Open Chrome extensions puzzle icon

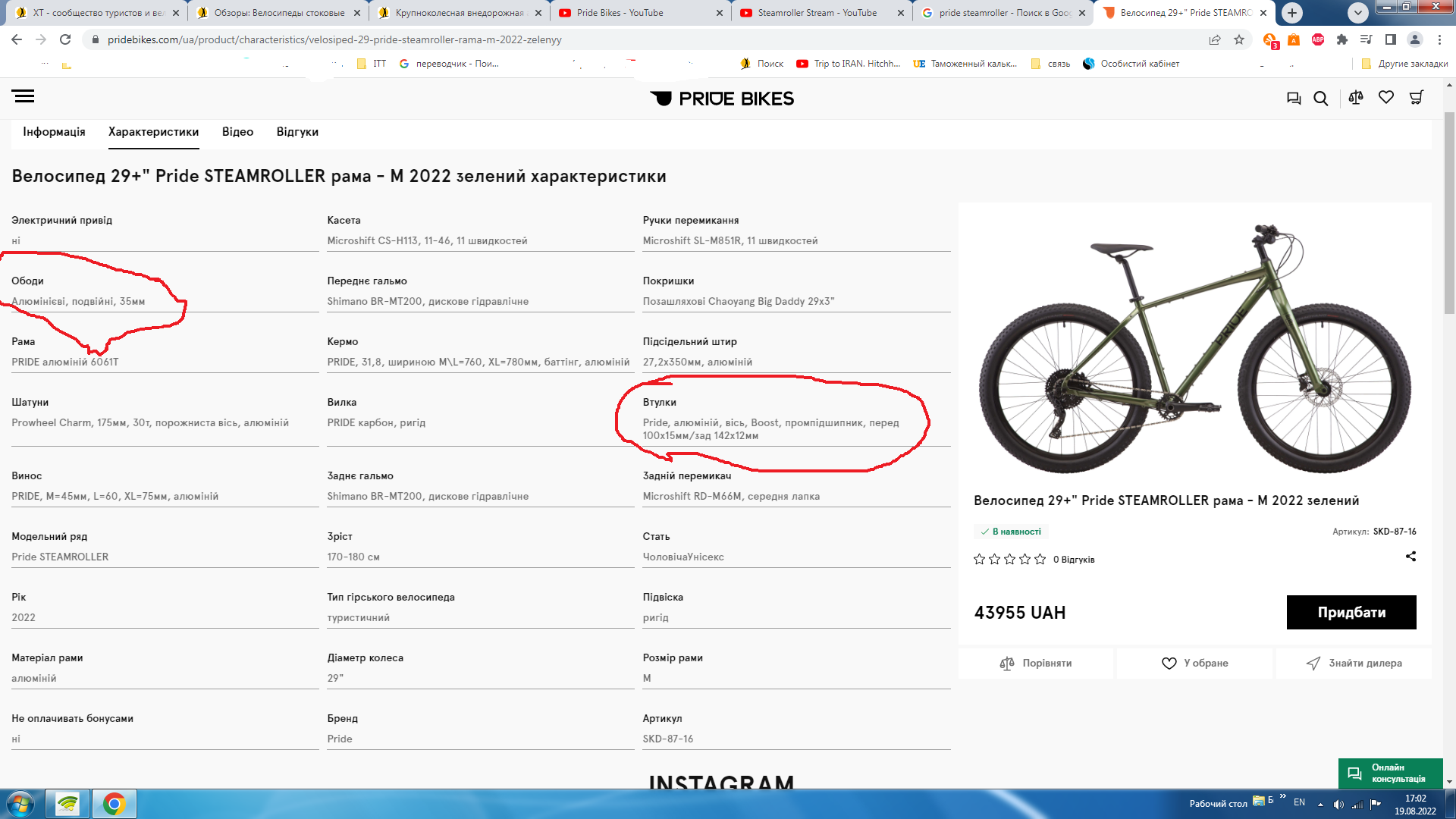(x=1342, y=39)
